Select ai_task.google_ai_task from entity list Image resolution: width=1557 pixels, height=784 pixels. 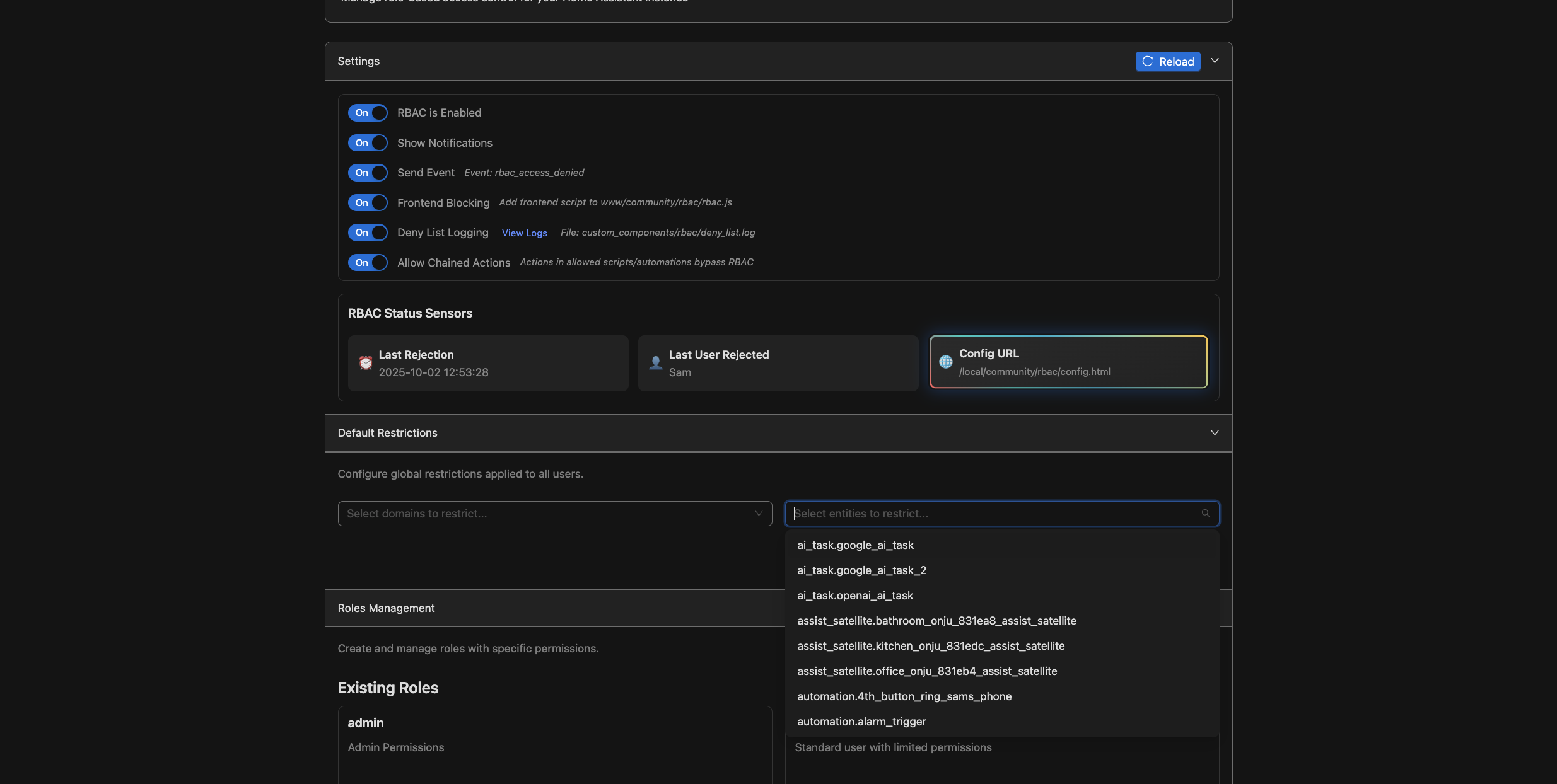855,545
